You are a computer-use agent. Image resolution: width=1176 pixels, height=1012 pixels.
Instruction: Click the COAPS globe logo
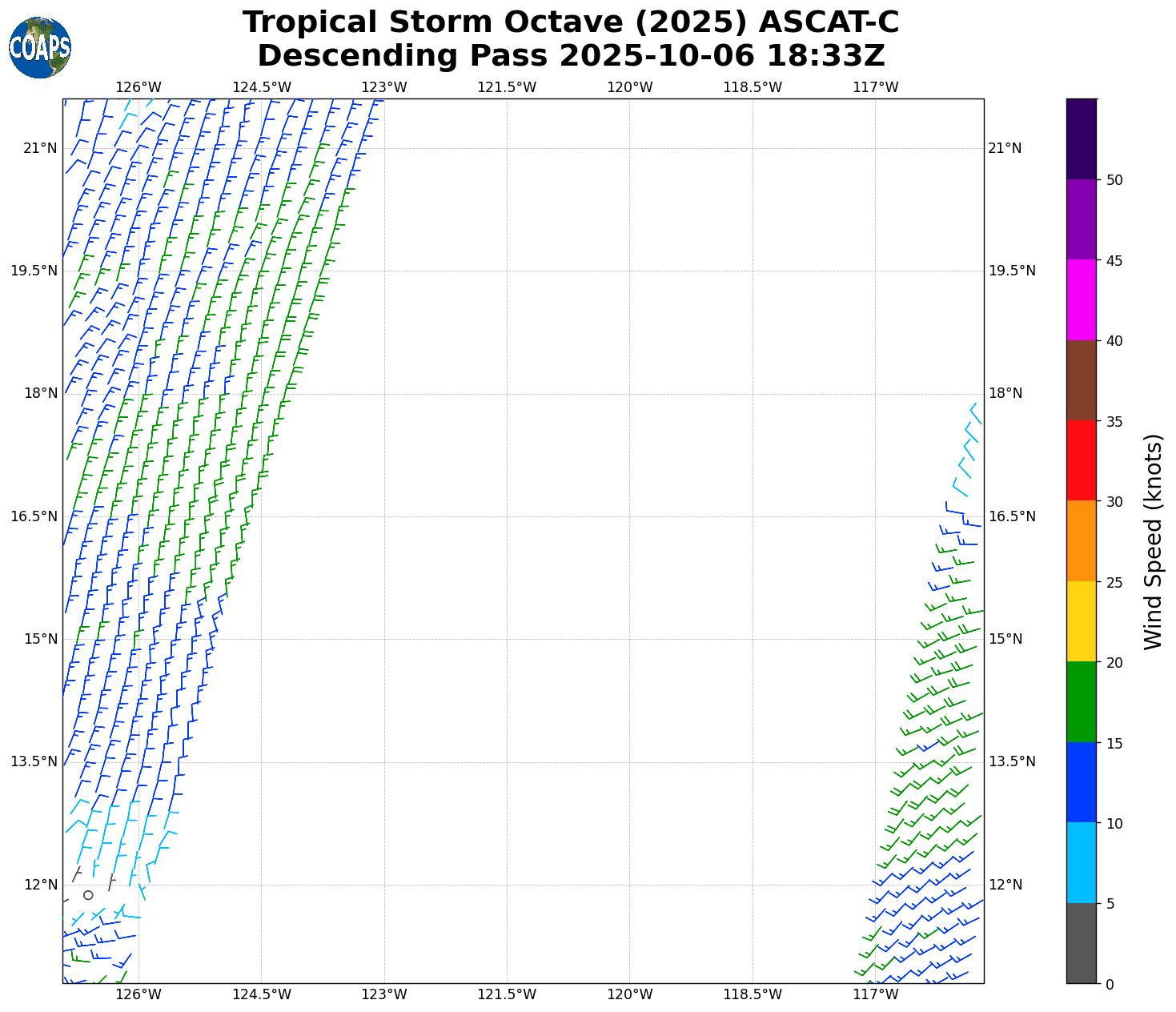point(40,48)
